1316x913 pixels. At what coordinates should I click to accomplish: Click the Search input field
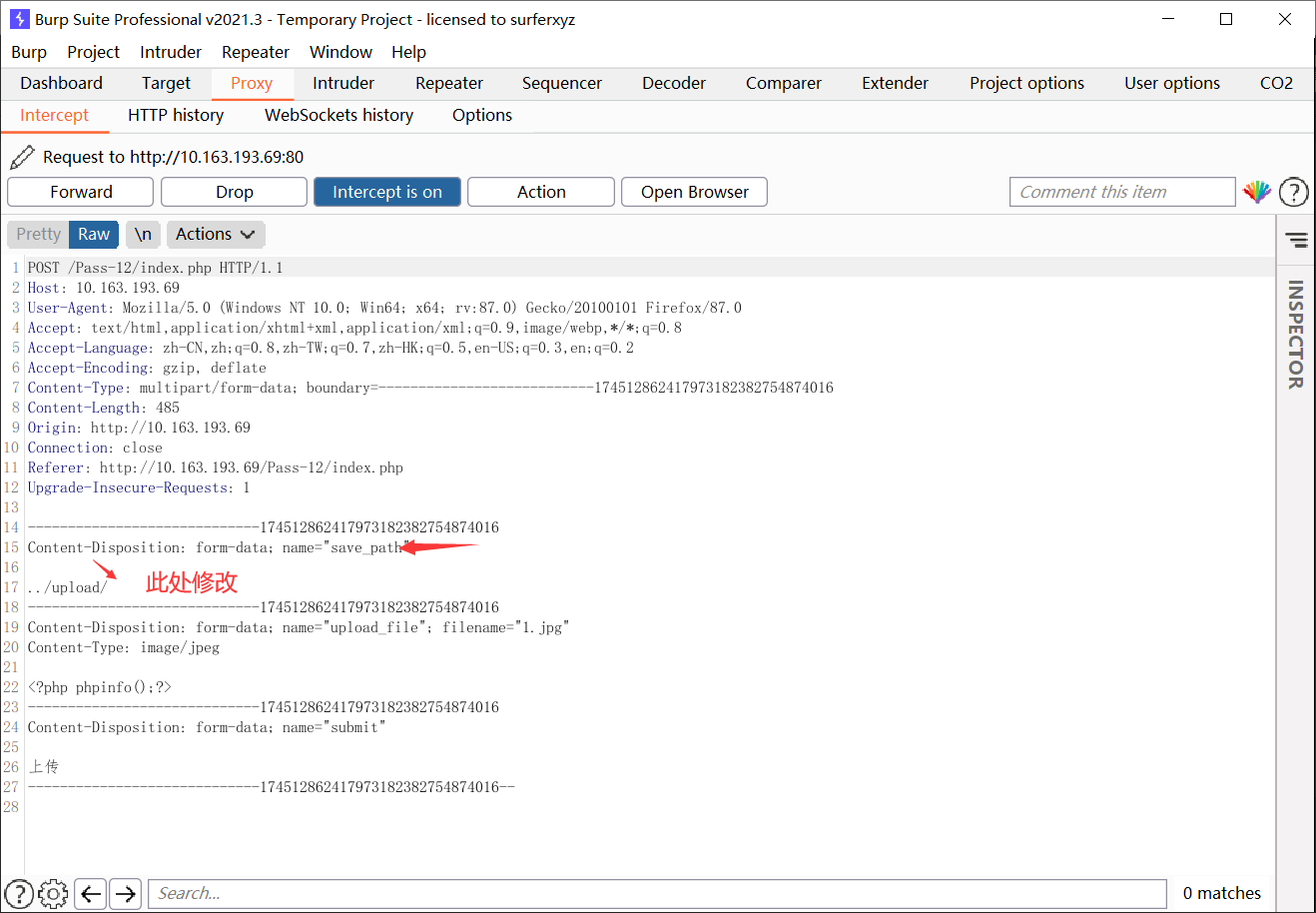tap(657, 893)
